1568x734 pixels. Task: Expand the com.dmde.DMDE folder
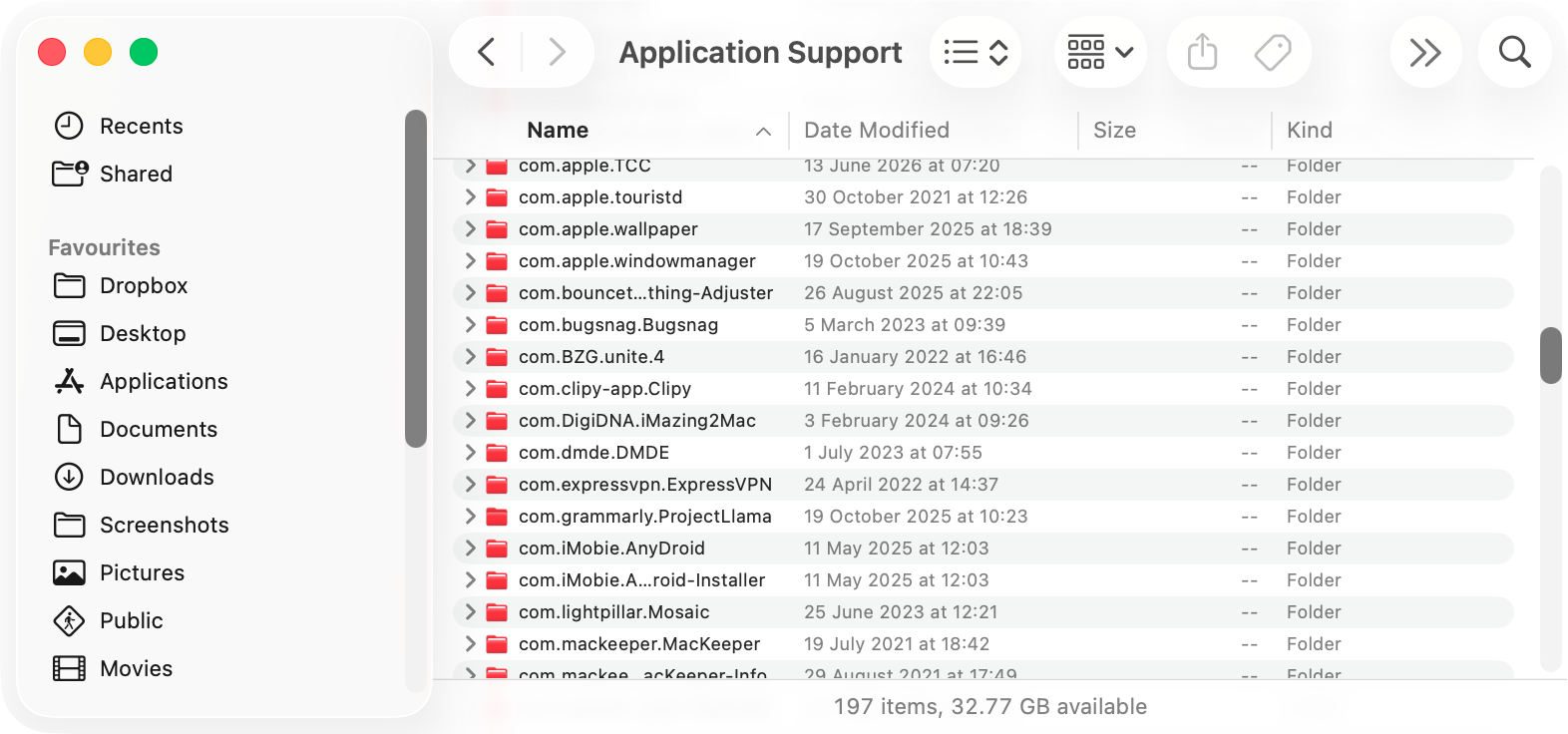(470, 453)
